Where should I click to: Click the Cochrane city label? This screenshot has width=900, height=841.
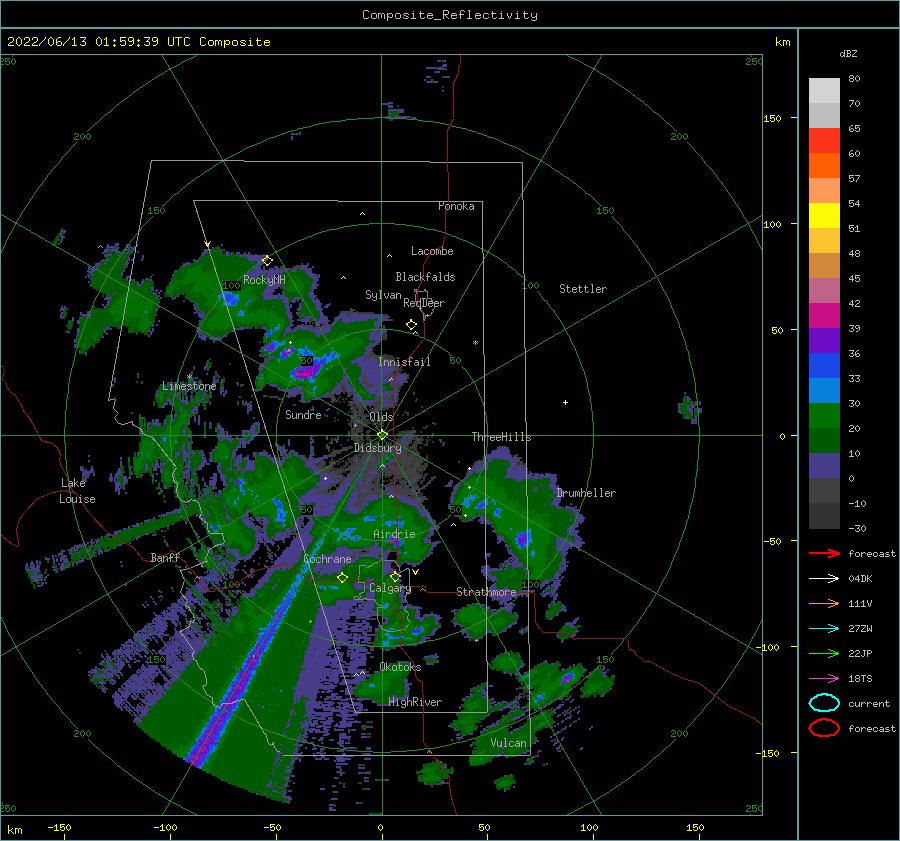[327, 559]
